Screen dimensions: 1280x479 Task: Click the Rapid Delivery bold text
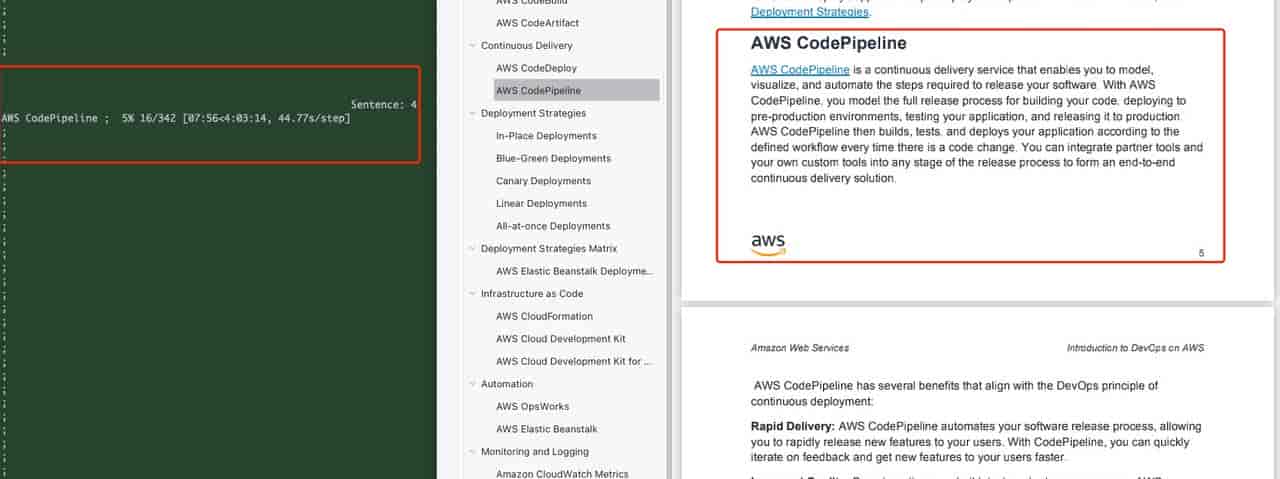(793, 426)
